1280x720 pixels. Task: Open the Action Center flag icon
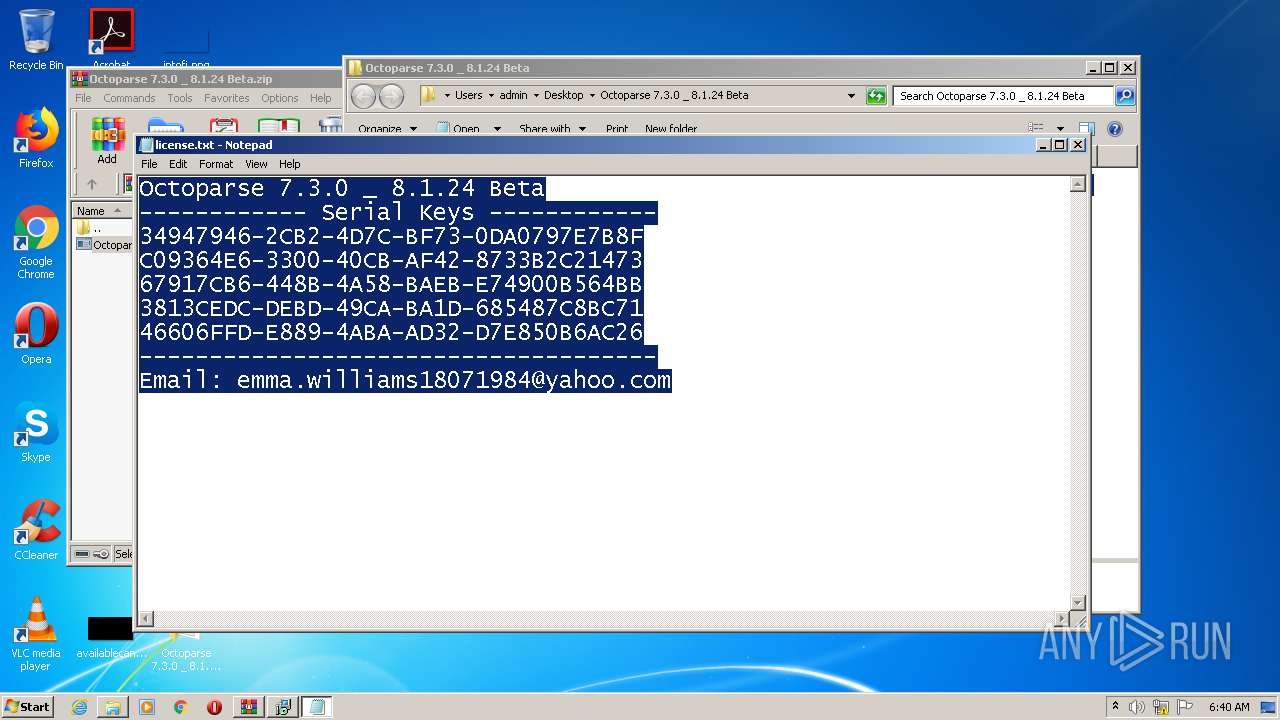click(x=1184, y=707)
